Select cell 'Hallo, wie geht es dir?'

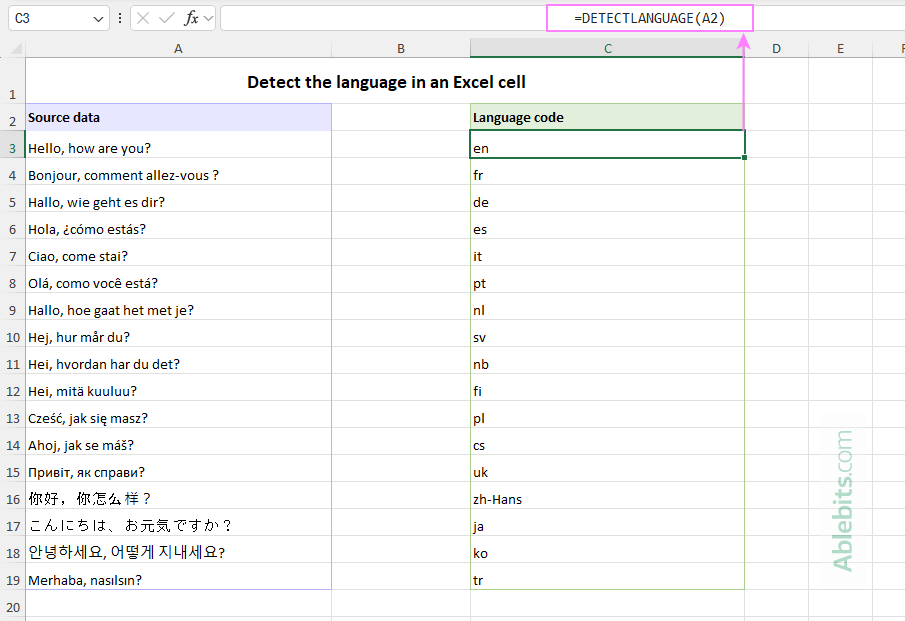pos(178,199)
